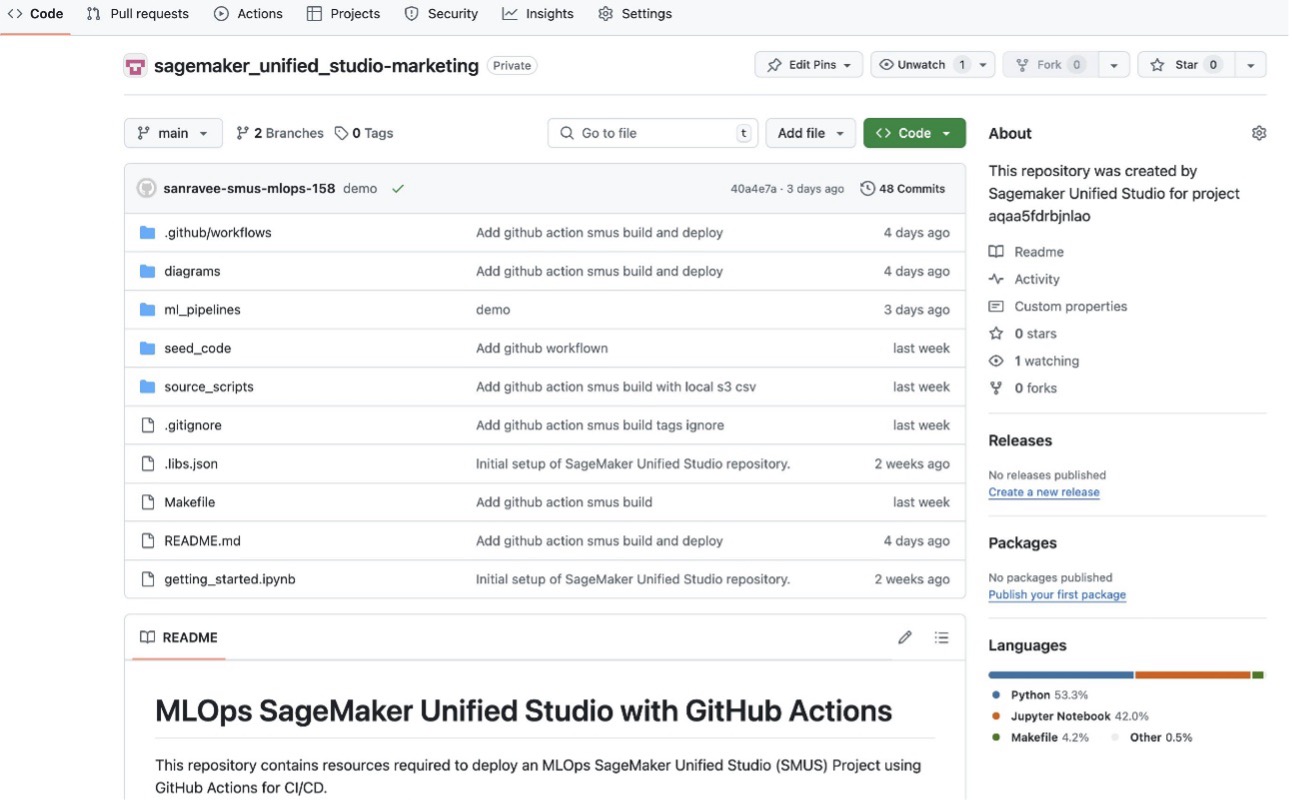This screenshot has height=803, width=1292.
Task: Open the main branch selector
Action: pos(173,133)
